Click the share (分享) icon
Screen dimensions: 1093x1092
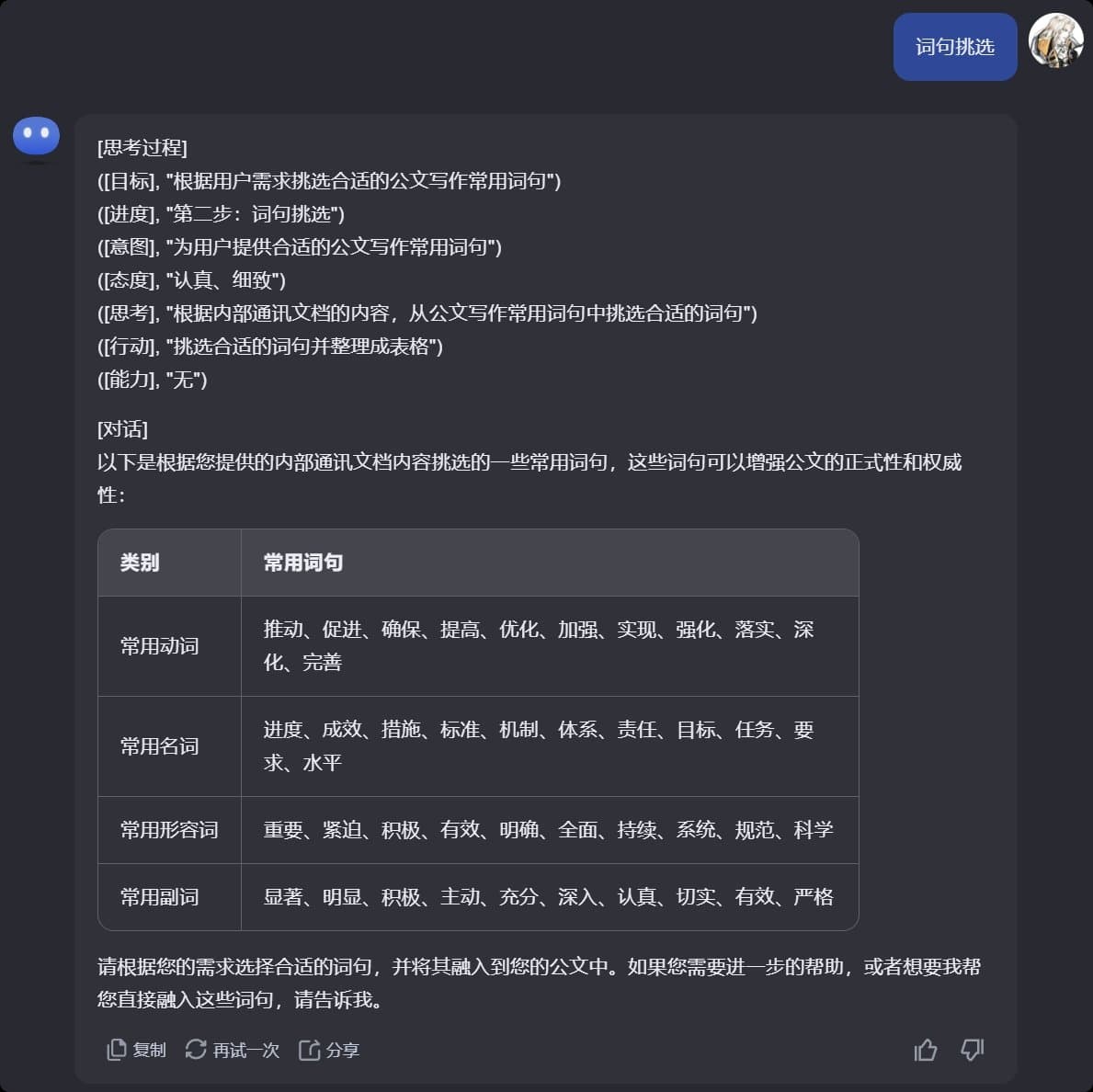tap(309, 1049)
